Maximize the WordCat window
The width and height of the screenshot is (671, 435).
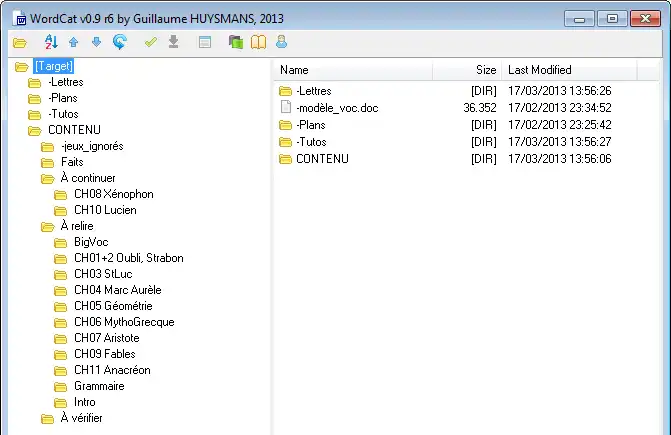[x=612, y=19]
